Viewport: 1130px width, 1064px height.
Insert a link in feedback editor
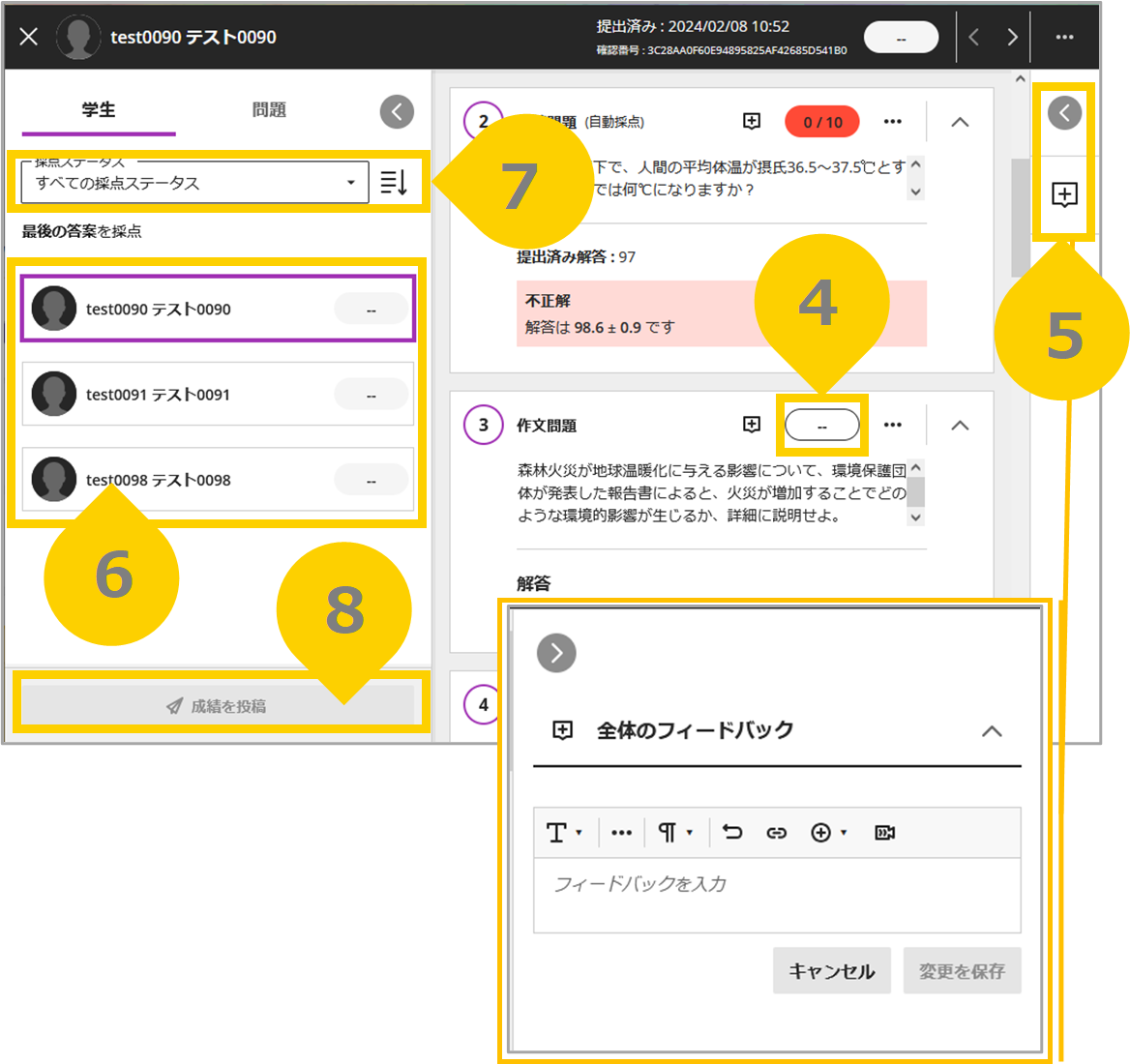pos(776,833)
